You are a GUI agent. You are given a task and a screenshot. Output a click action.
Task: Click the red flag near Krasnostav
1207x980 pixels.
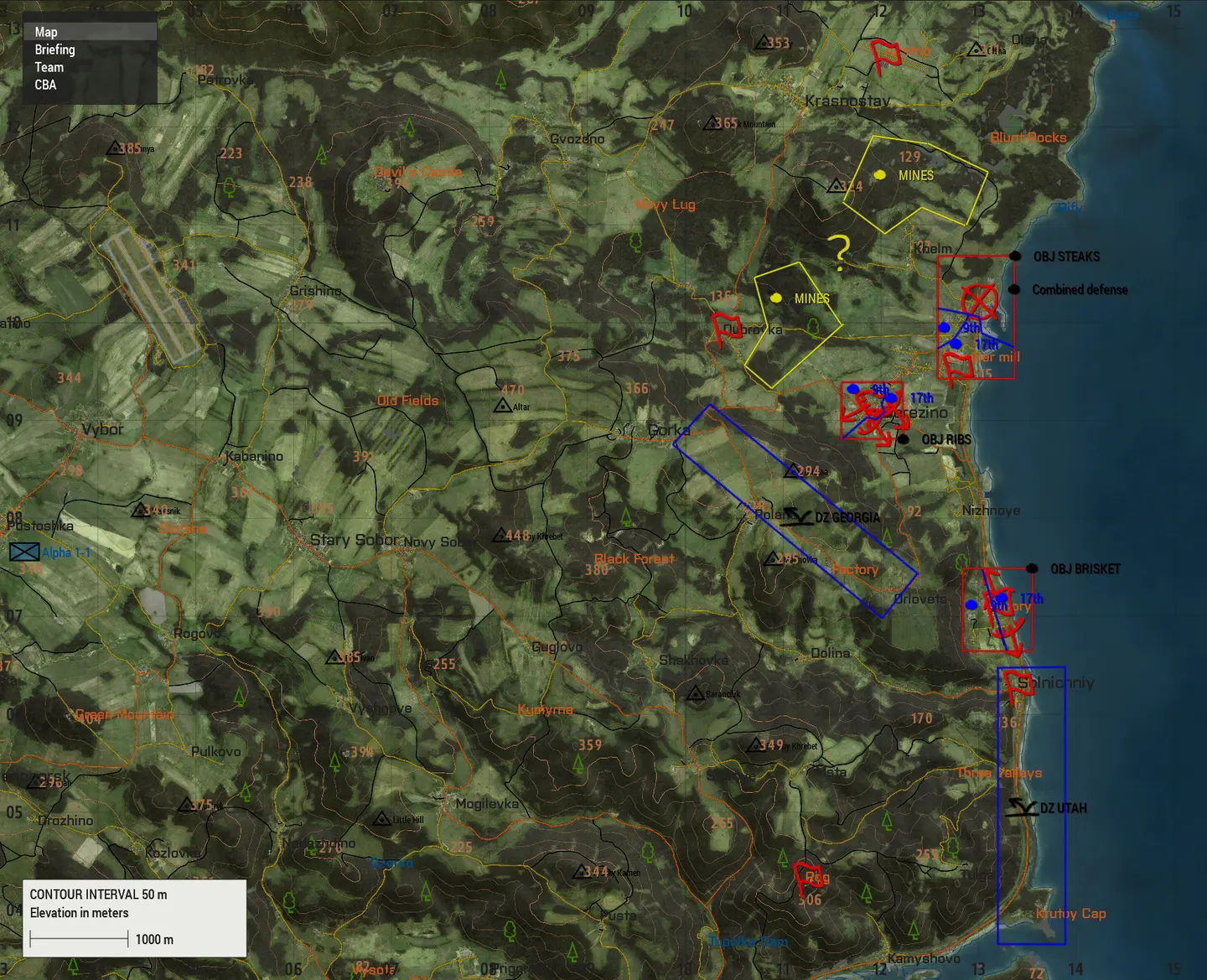[x=884, y=56]
